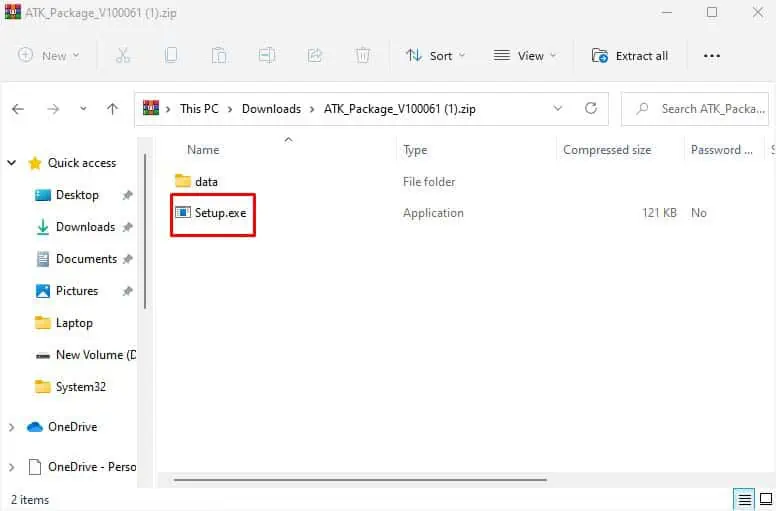The height and width of the screenshot is (511, 776).
Task: Click the Rename icon in toolbar
Action: click(267, 55)
